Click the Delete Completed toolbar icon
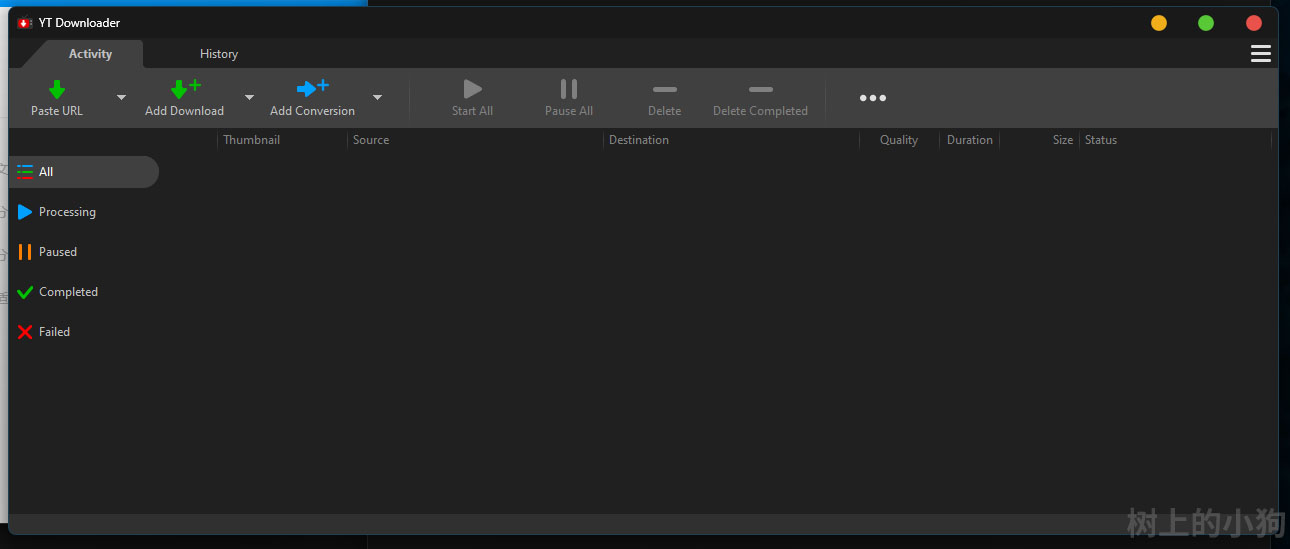This screenshot has height=549, width=1290. [760, 90]
